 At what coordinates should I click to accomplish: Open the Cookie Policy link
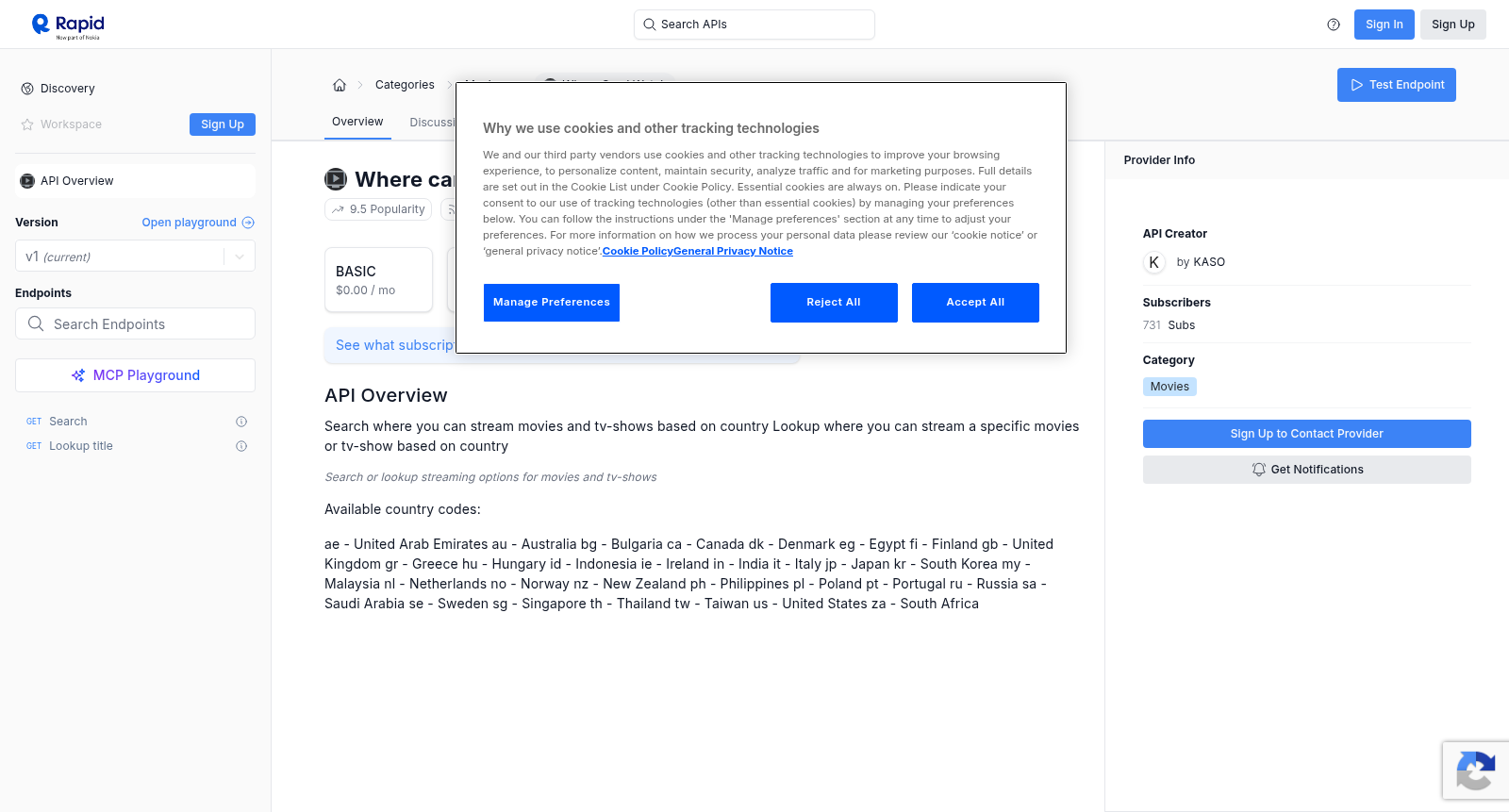tap(638, 251)
